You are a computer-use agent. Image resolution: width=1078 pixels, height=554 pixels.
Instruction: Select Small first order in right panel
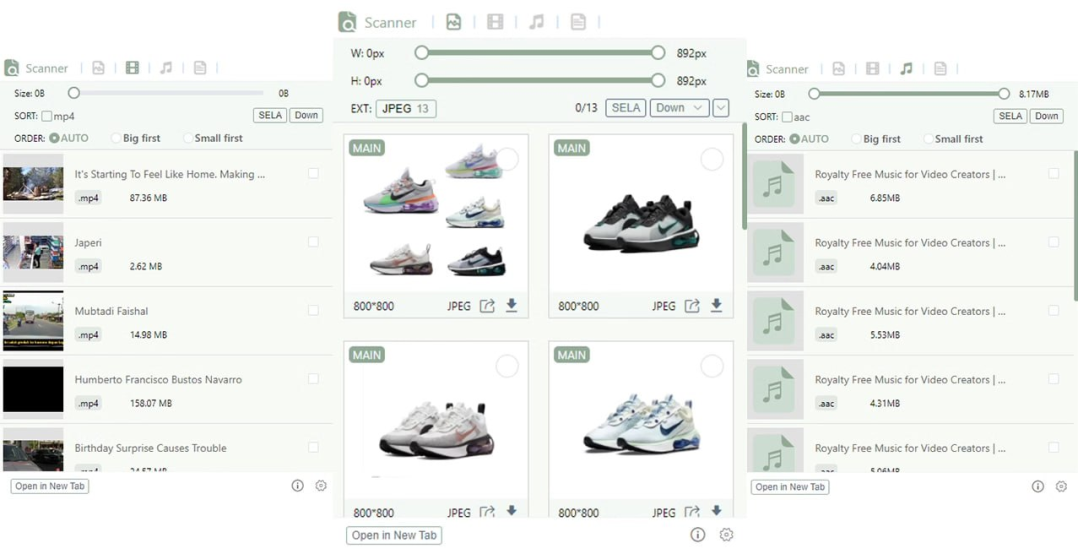(953, 139)
